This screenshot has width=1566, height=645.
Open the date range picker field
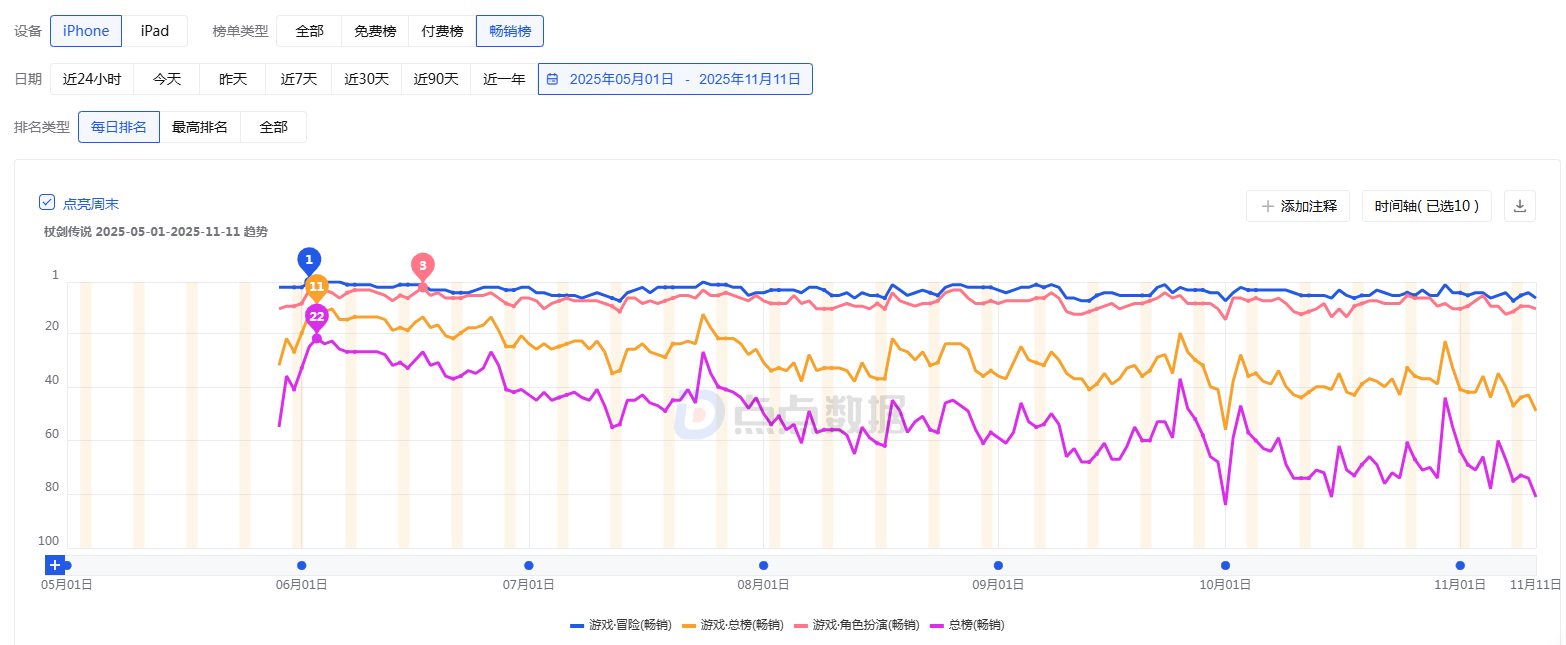click(x=675, y=78)
